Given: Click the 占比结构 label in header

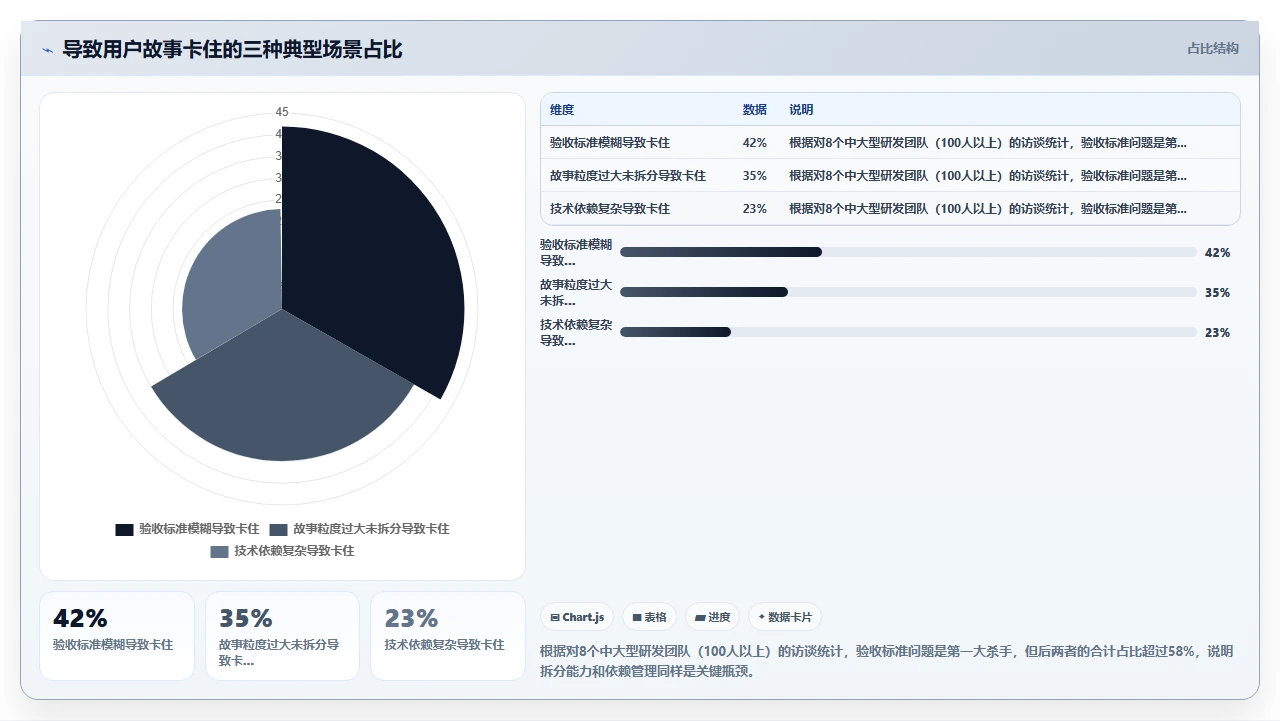Looking at the screenshot, I should [1213, 48].
